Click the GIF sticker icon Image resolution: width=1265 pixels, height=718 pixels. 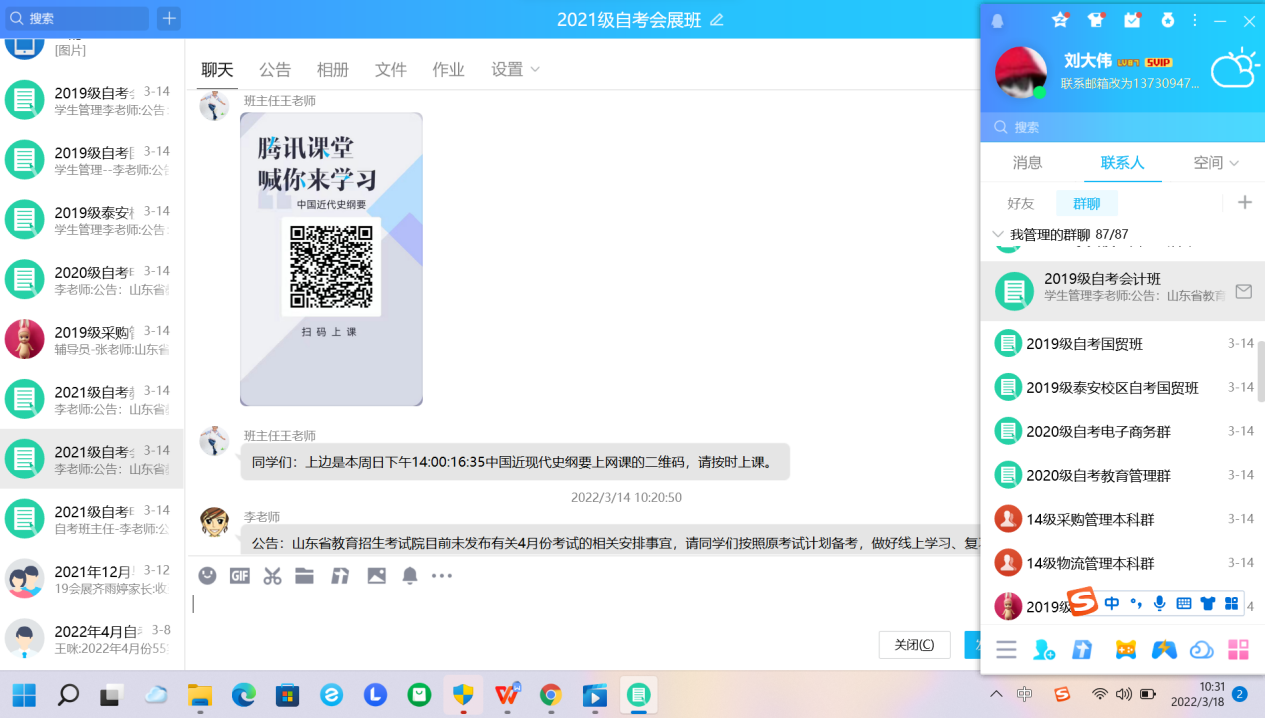point(239,576)
